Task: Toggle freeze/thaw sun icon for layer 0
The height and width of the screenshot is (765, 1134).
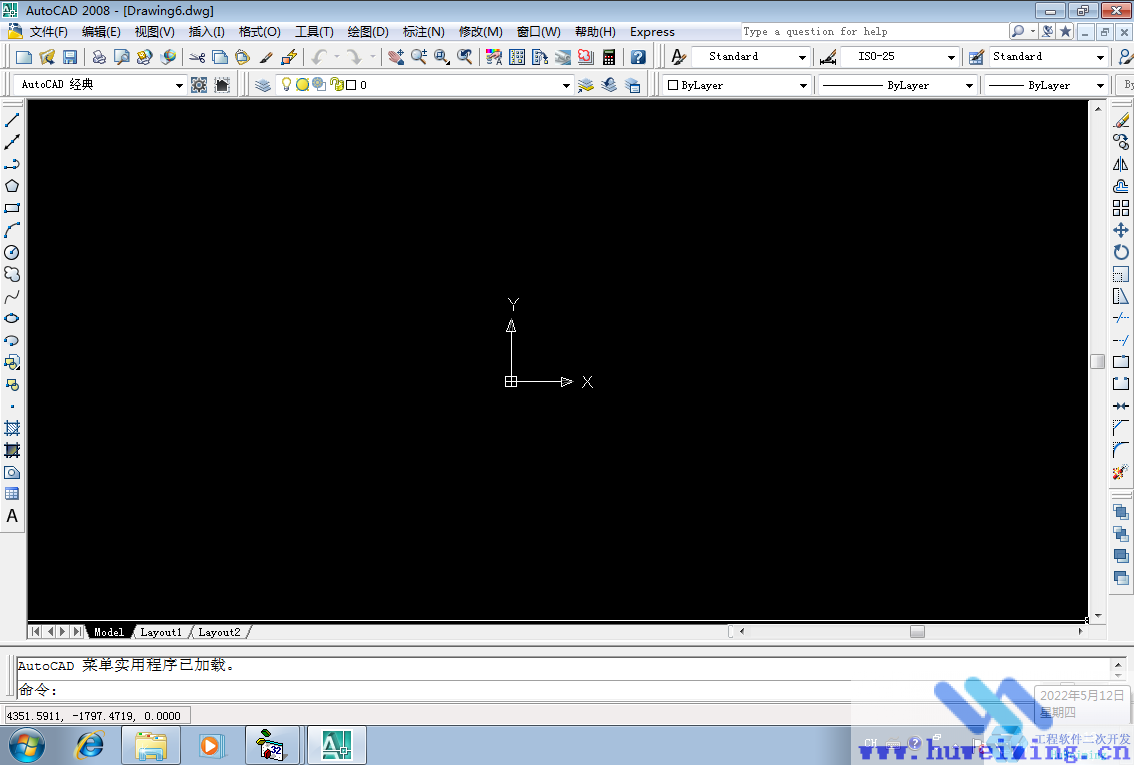Action: (x=302, y=85)
